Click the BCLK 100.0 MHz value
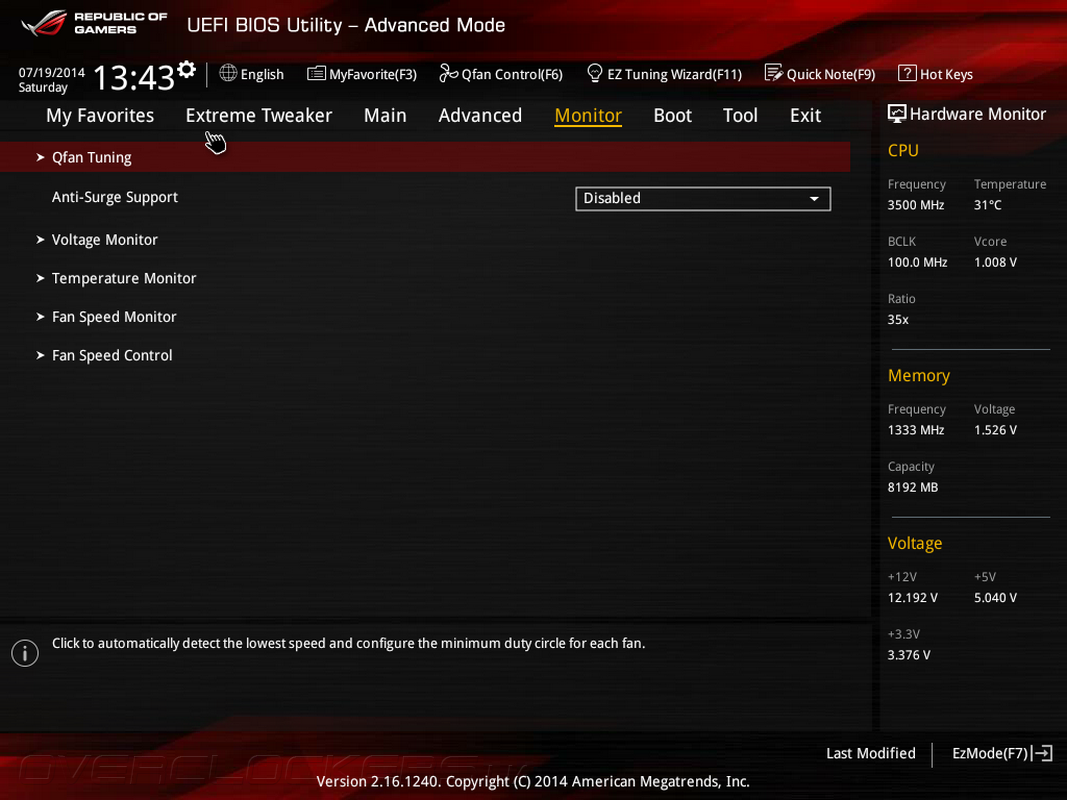This screenshot has height=800, width=1067. (x=917, y=262)
